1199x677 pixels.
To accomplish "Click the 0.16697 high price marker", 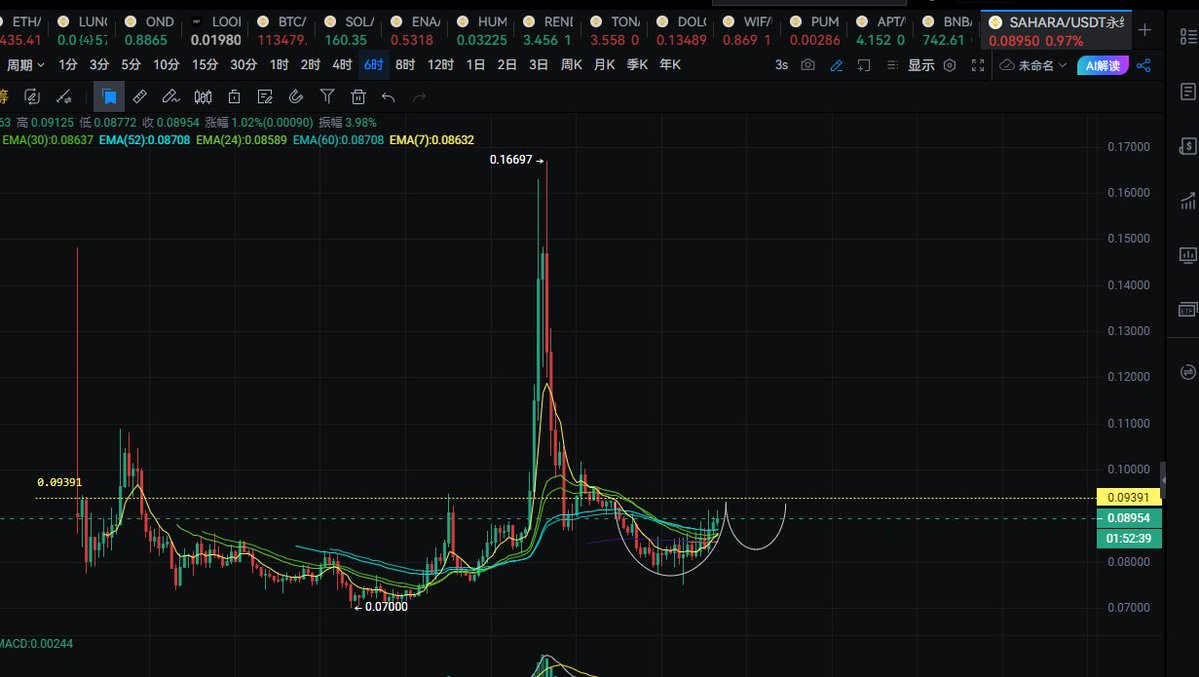I will [x=516, y=160].
